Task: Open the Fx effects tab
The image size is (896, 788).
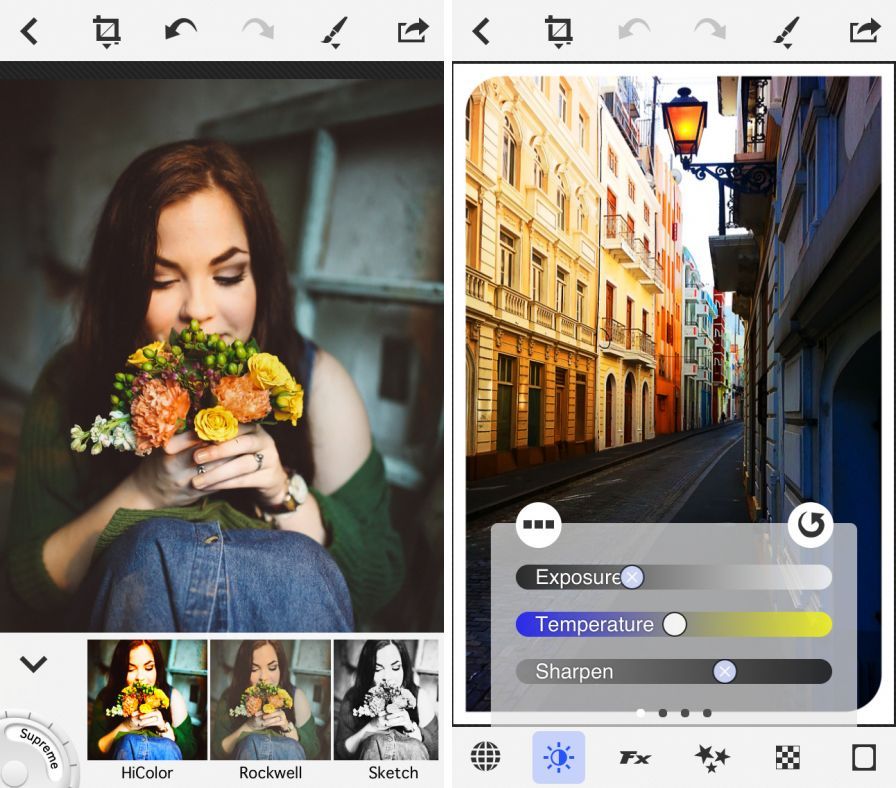Action: point(634,758)
